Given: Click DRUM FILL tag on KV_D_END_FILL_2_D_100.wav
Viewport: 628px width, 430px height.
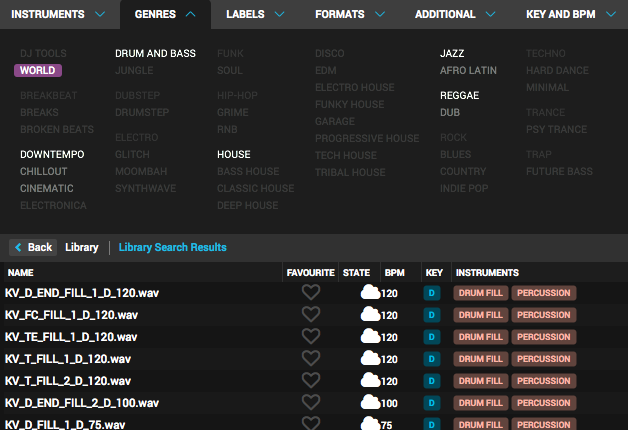Looking at the screenshot, I should [481, 403].
